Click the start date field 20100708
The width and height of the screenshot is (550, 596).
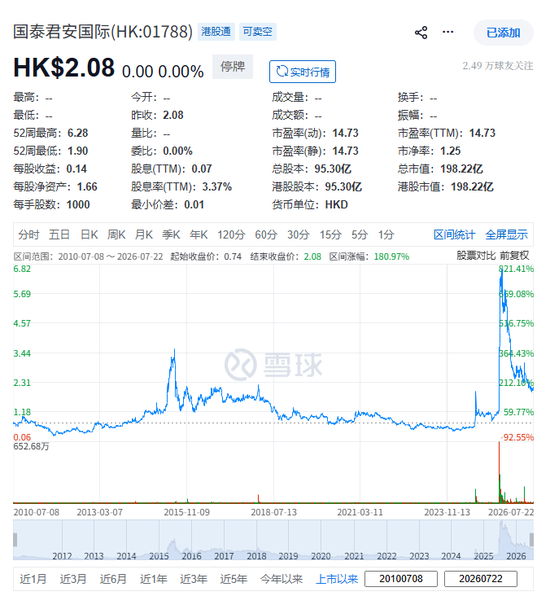coord(401,579)
